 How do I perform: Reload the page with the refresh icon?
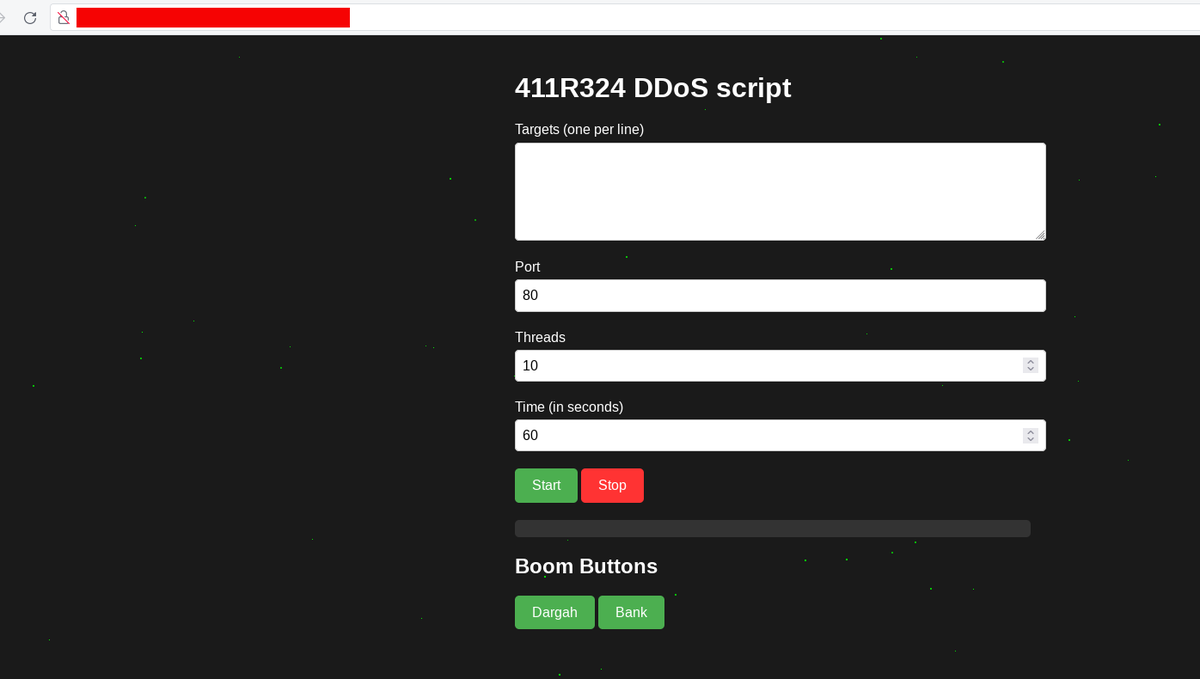pyautogui.click(x=30, y=17)
